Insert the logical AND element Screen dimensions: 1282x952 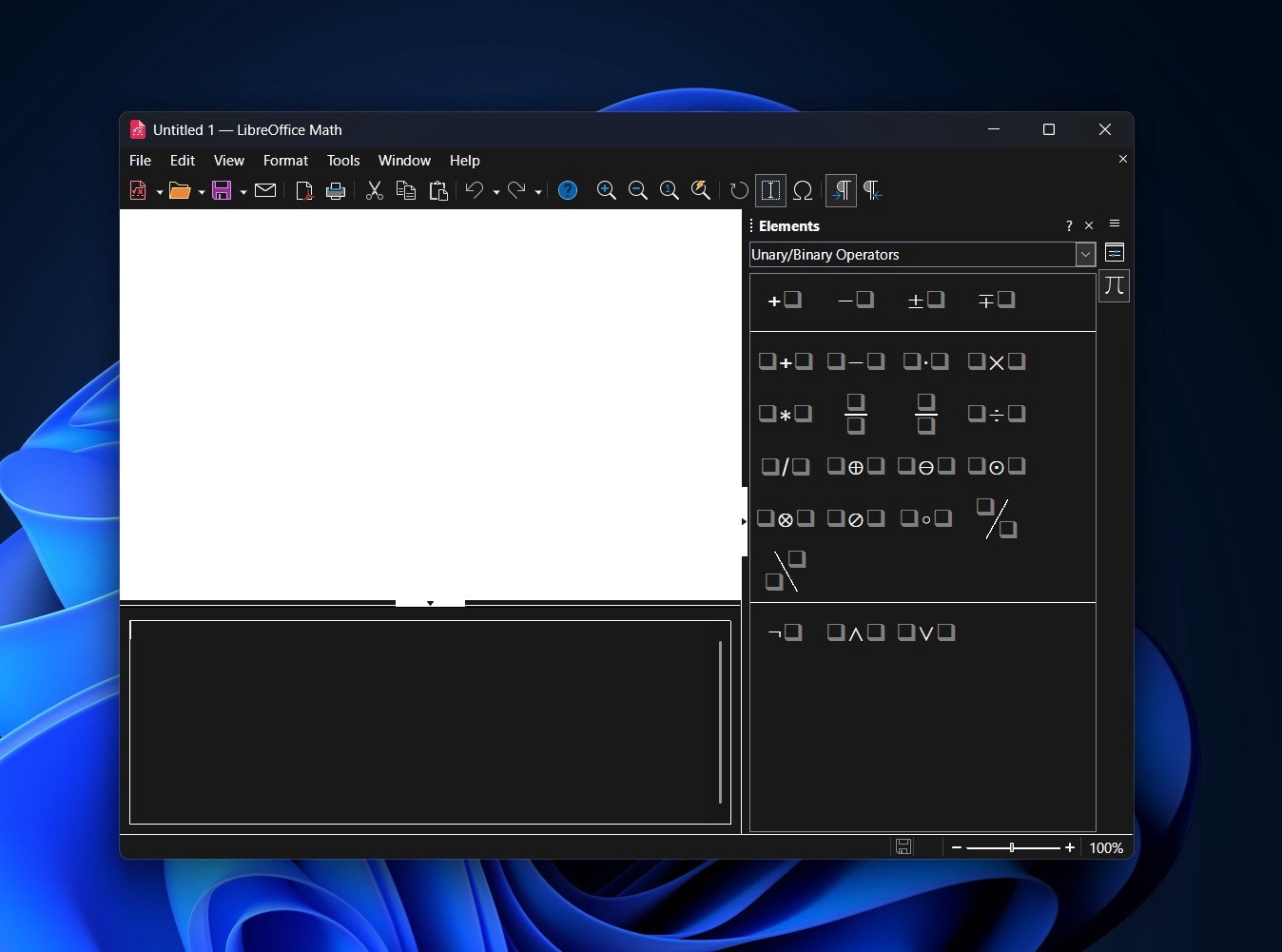pos(855,632)
